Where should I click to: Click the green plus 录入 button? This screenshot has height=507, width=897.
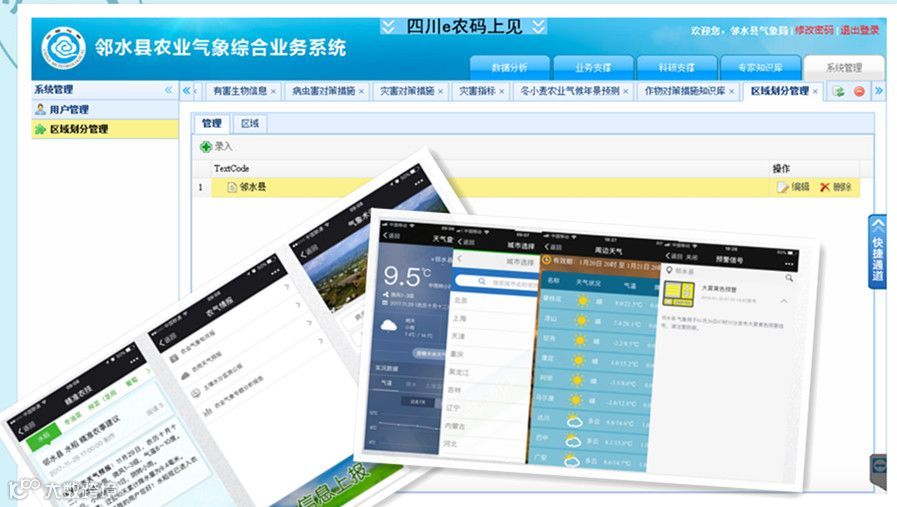pos(216,147)
